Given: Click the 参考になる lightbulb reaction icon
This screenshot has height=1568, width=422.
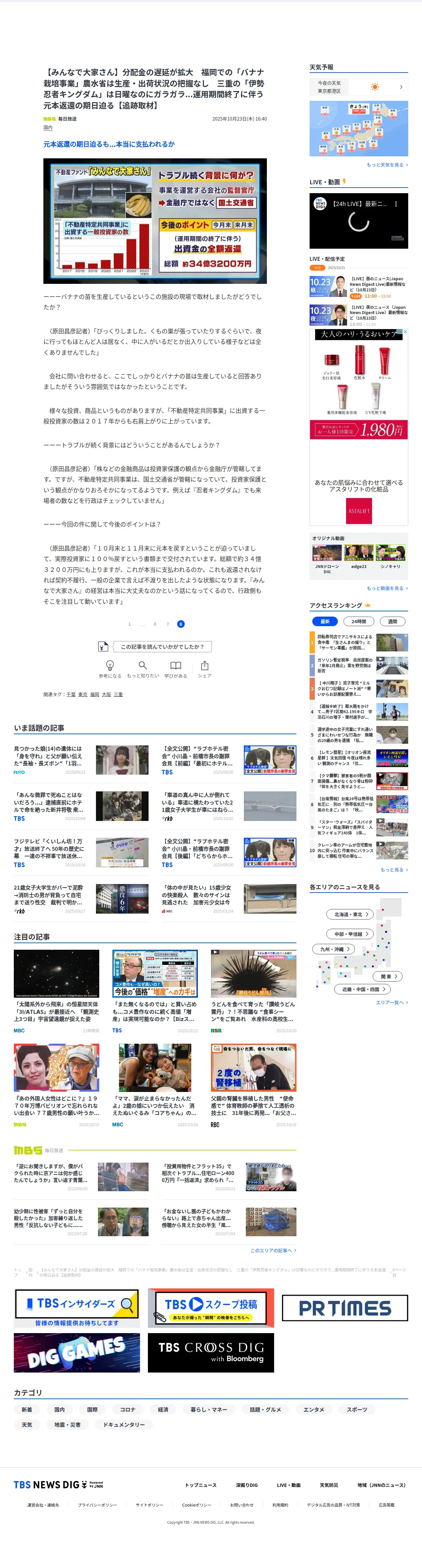Looking at the screenshot, I should tap(110, 665).
